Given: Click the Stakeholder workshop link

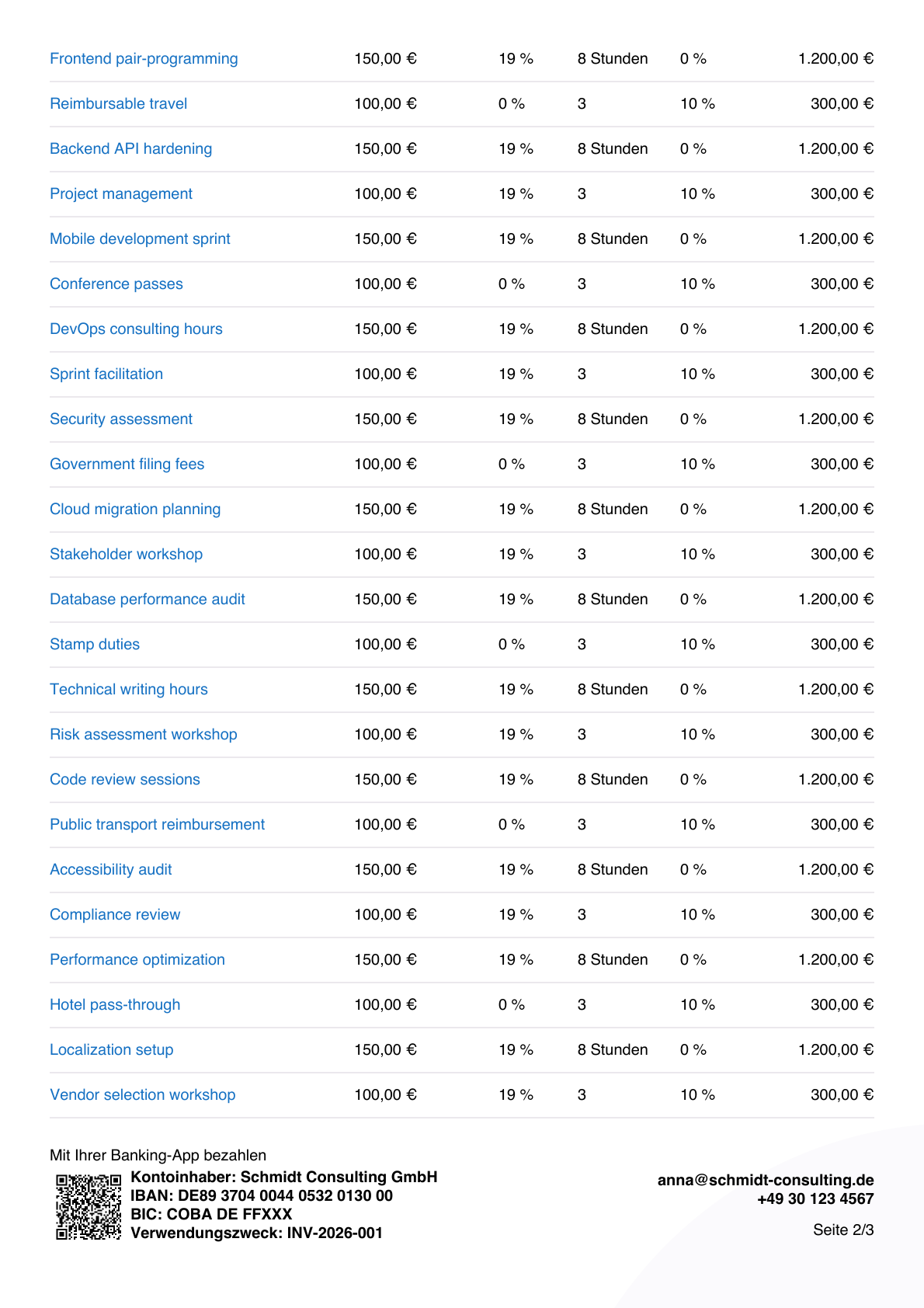Looking at the screenshot, I should coord(126,555).
